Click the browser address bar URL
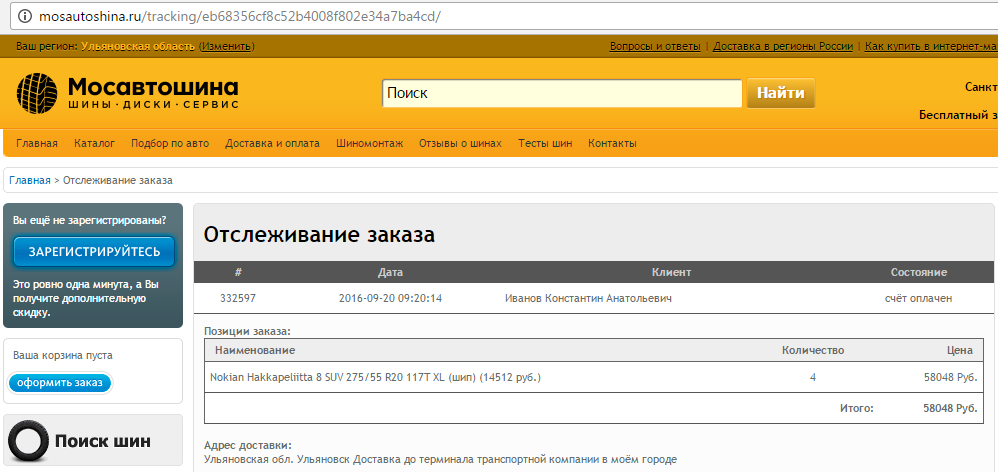The width and height of the screenshot is (998, 472). [x=240, y=18]
